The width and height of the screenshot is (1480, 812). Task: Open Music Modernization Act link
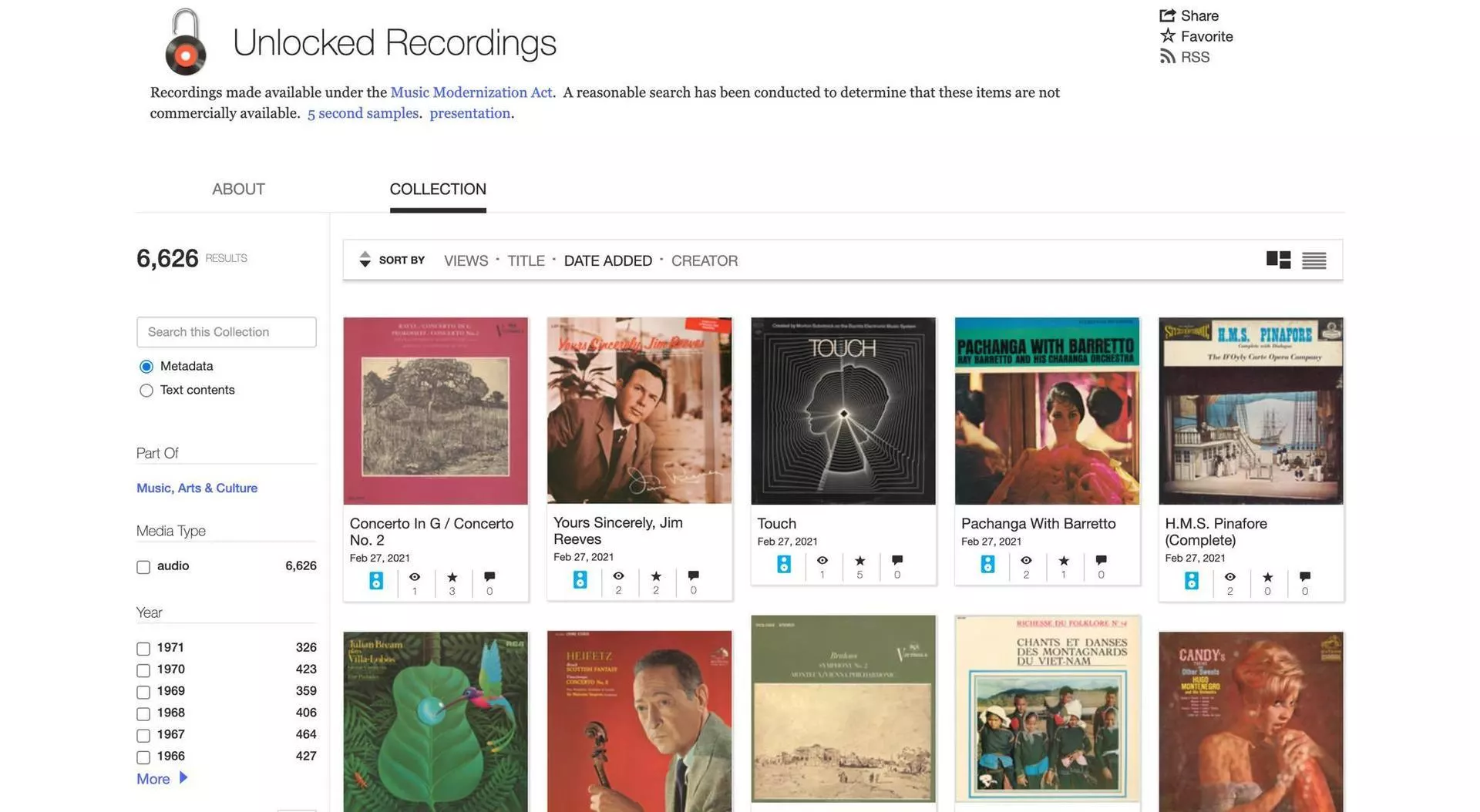[x=471, y=92]
